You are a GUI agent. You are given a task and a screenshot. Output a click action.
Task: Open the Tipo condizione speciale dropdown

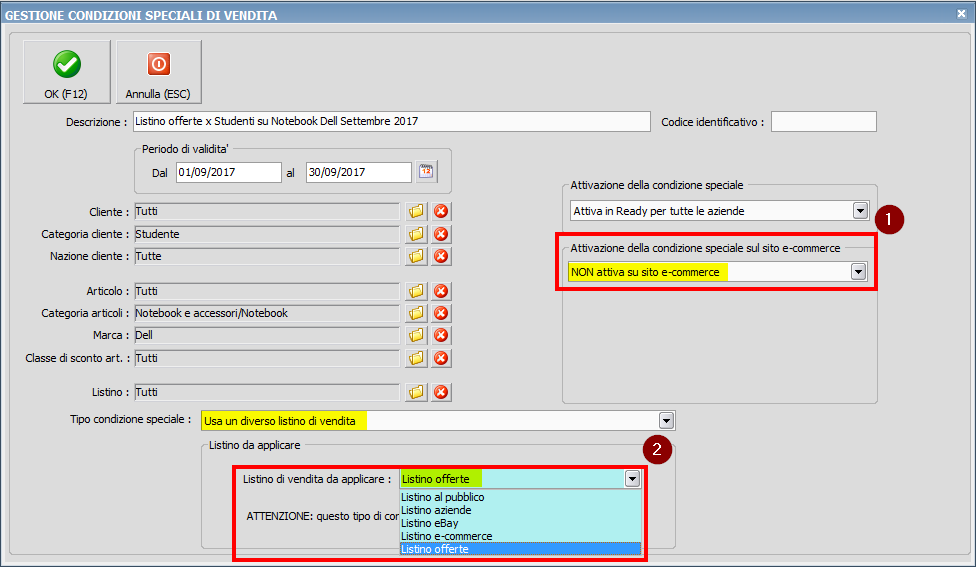[x=666, y=420]
